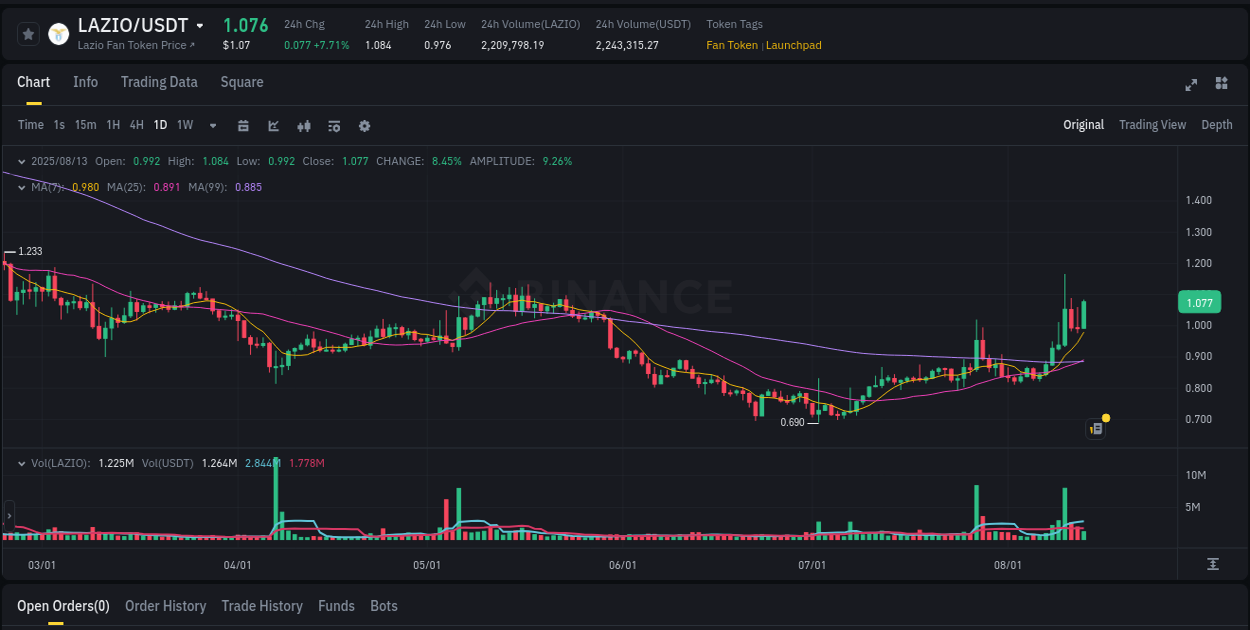Open the chart settings gear

[364, 126]
